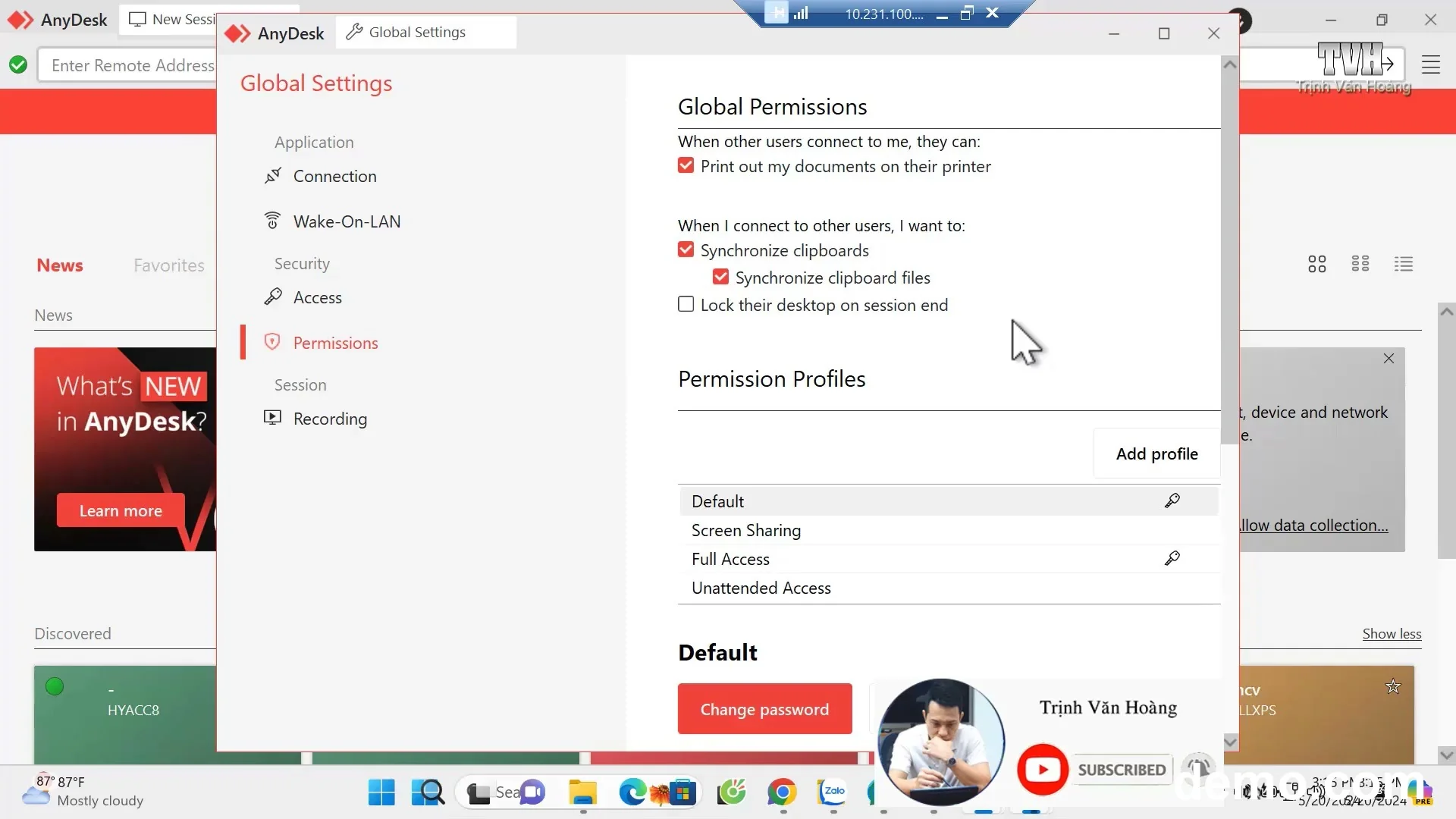Open the AnyDesk hamburger menu

pos(1431,65)
